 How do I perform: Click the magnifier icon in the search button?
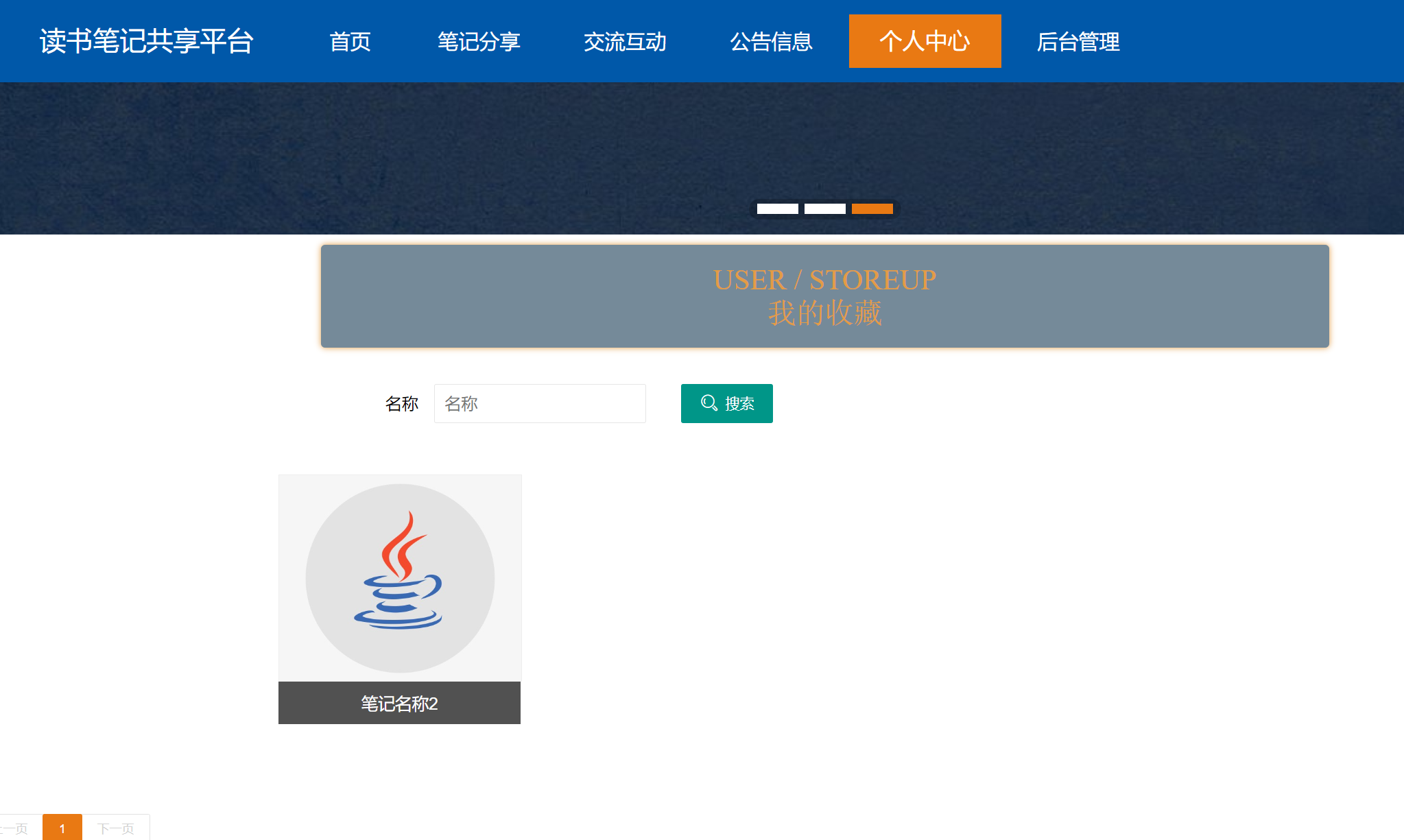click(709, 404)
